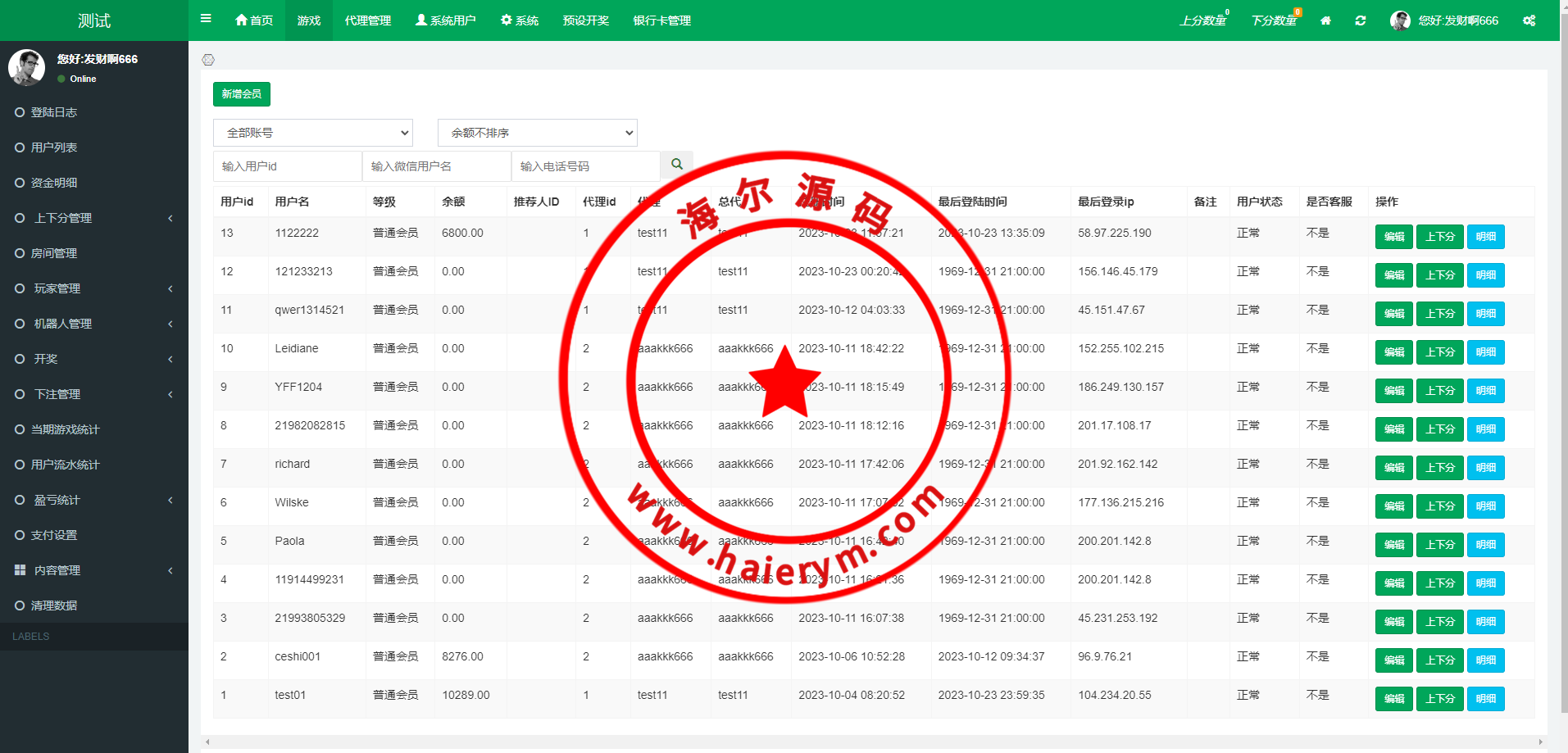Screen dimensions: 1568x753
Task: Click the small breadcrumb icon above 新增会员
Action: pyautogui.click(x=208, y=60)
